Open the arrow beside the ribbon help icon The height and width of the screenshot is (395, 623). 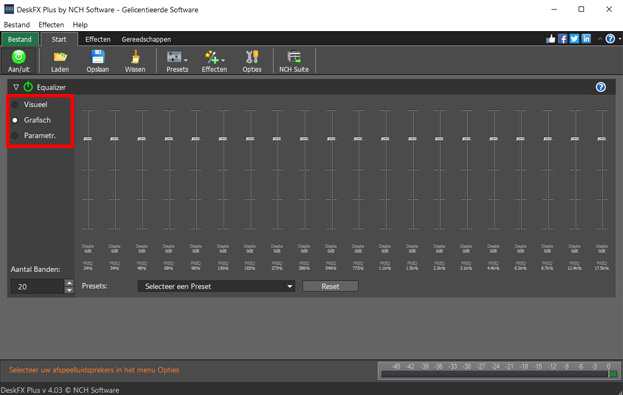pyautogui.click(x=620, y=39)
